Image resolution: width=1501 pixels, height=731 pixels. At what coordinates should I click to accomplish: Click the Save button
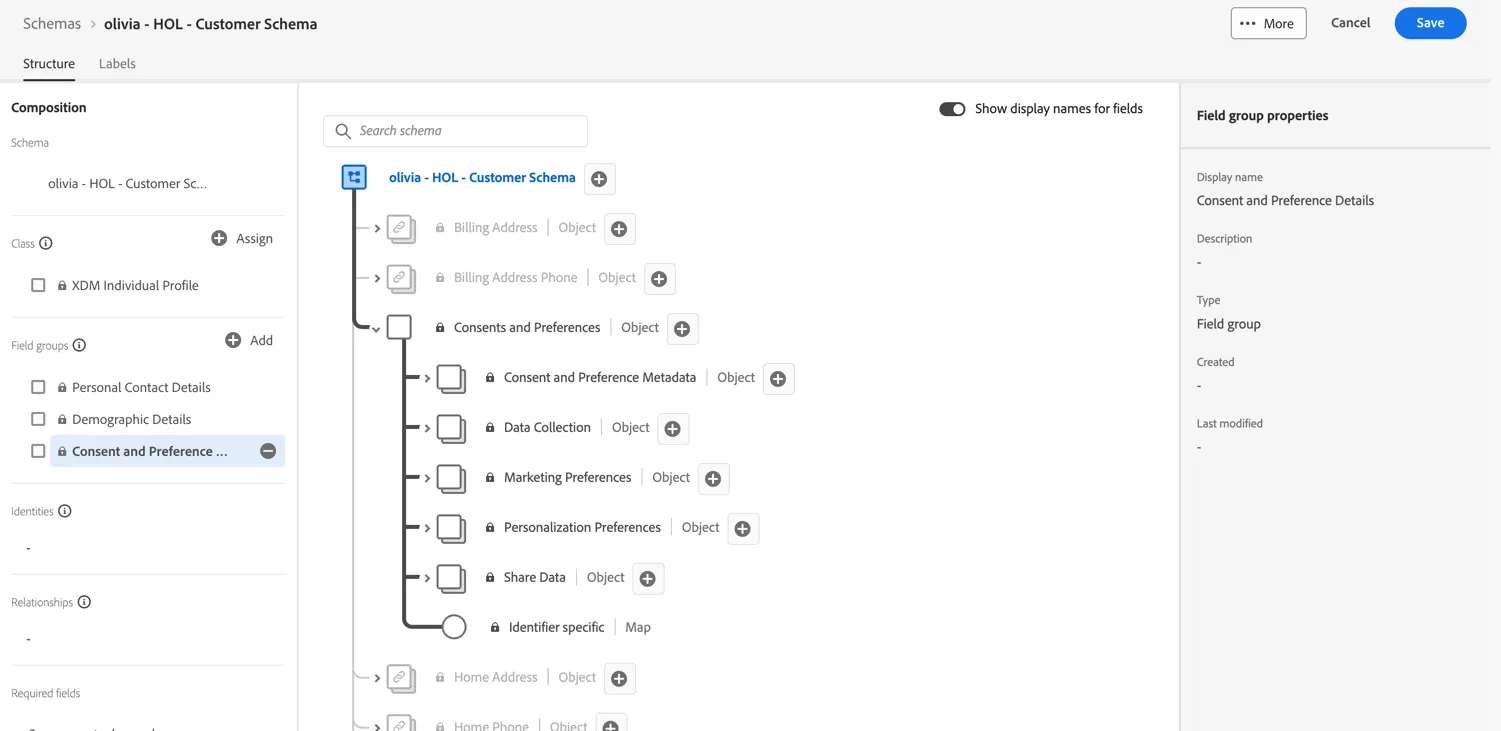(1430, 23)
